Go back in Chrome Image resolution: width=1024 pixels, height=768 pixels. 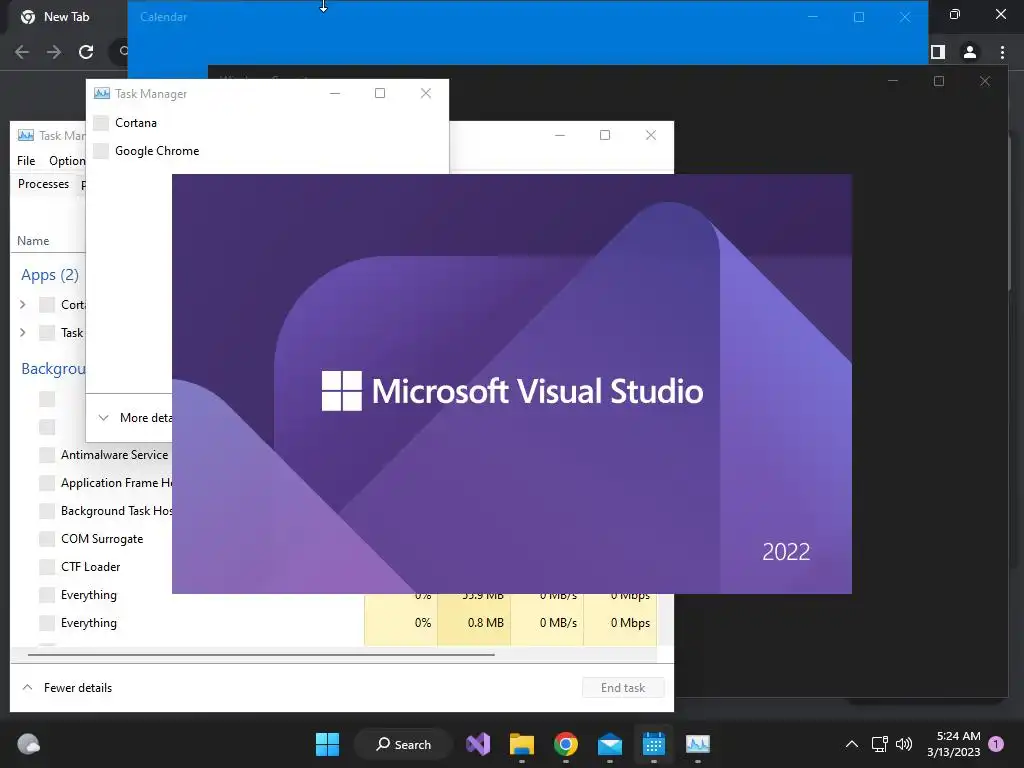pyautogui.click(x=22, y=52)
